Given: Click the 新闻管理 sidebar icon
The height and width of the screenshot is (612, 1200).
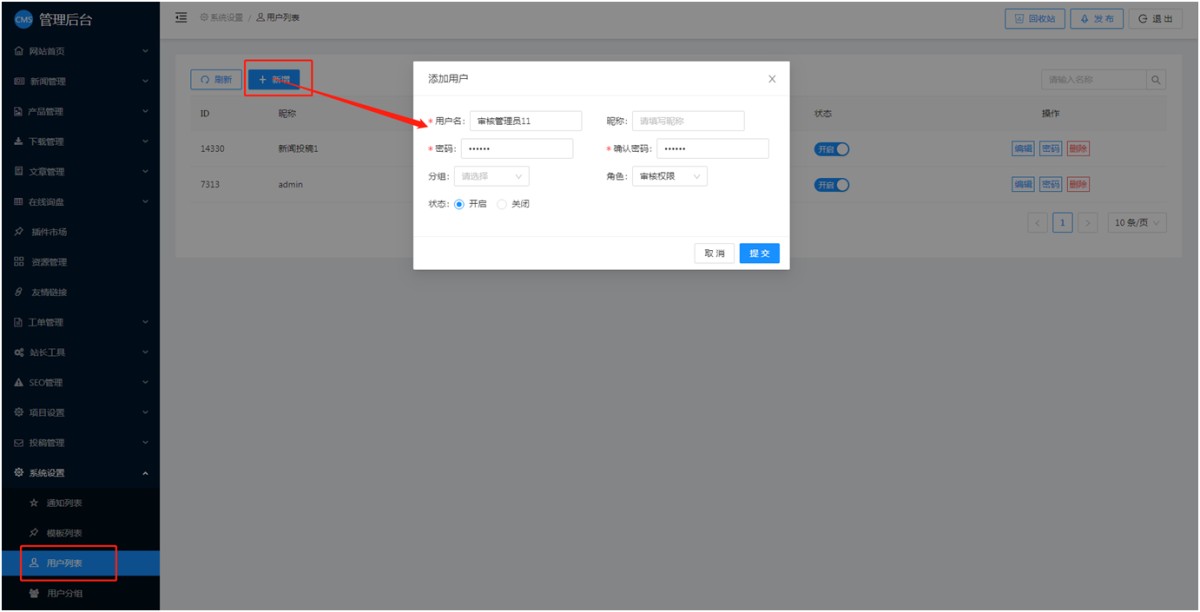Looking at the screenshot, I should tap(19, 81).
